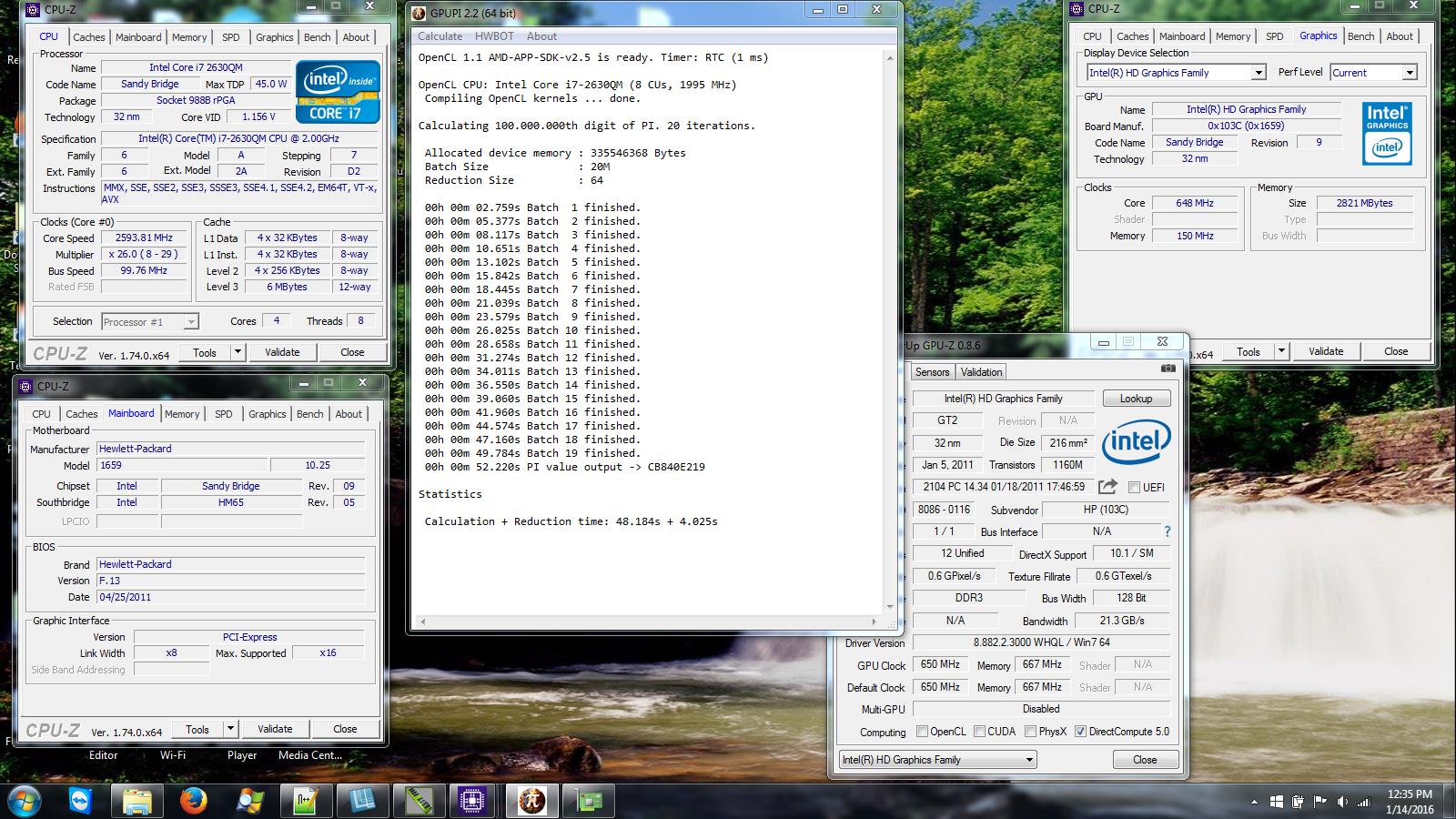Click the 'Hewlett-Packard' Manufacturer field
This screenshot has width=1456, height=819.
[231, 449]
